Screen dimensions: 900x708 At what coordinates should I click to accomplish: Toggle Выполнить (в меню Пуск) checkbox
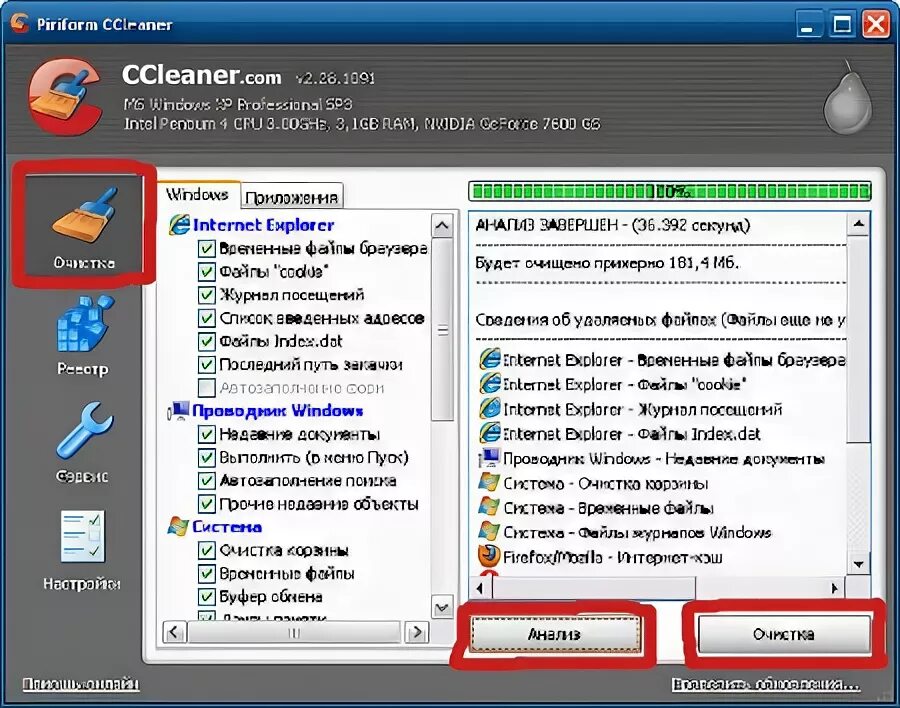pyautogui.click(x=206, y=458)
